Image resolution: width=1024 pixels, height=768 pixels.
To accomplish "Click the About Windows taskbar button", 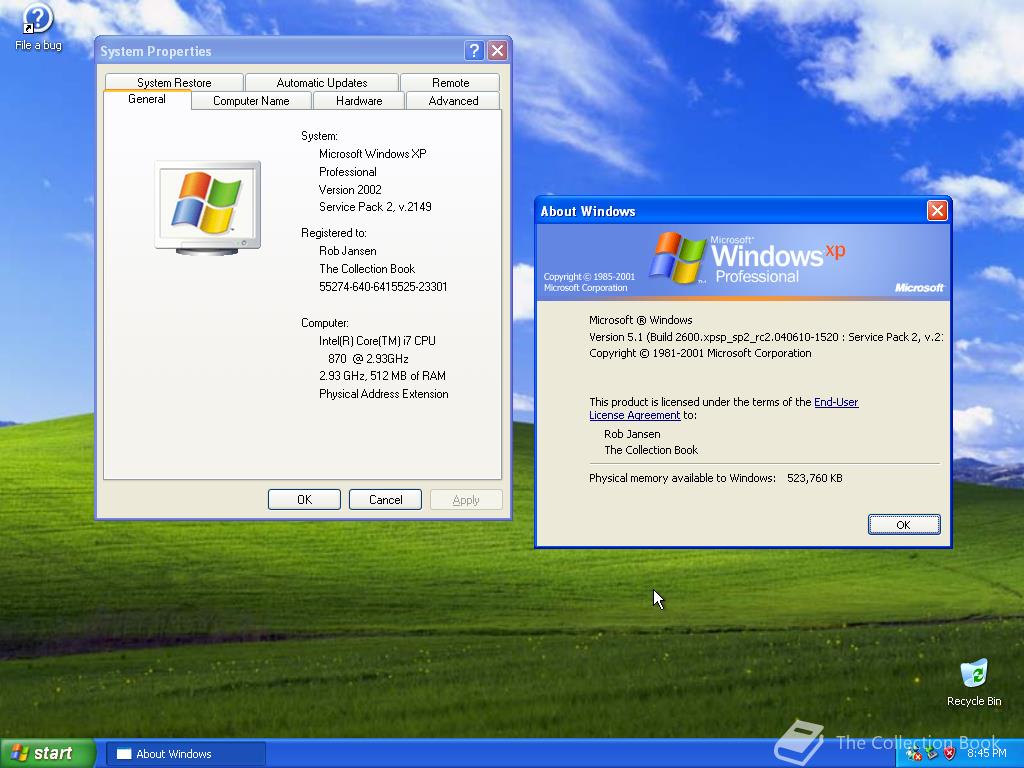I will click(x=185, y=754).
